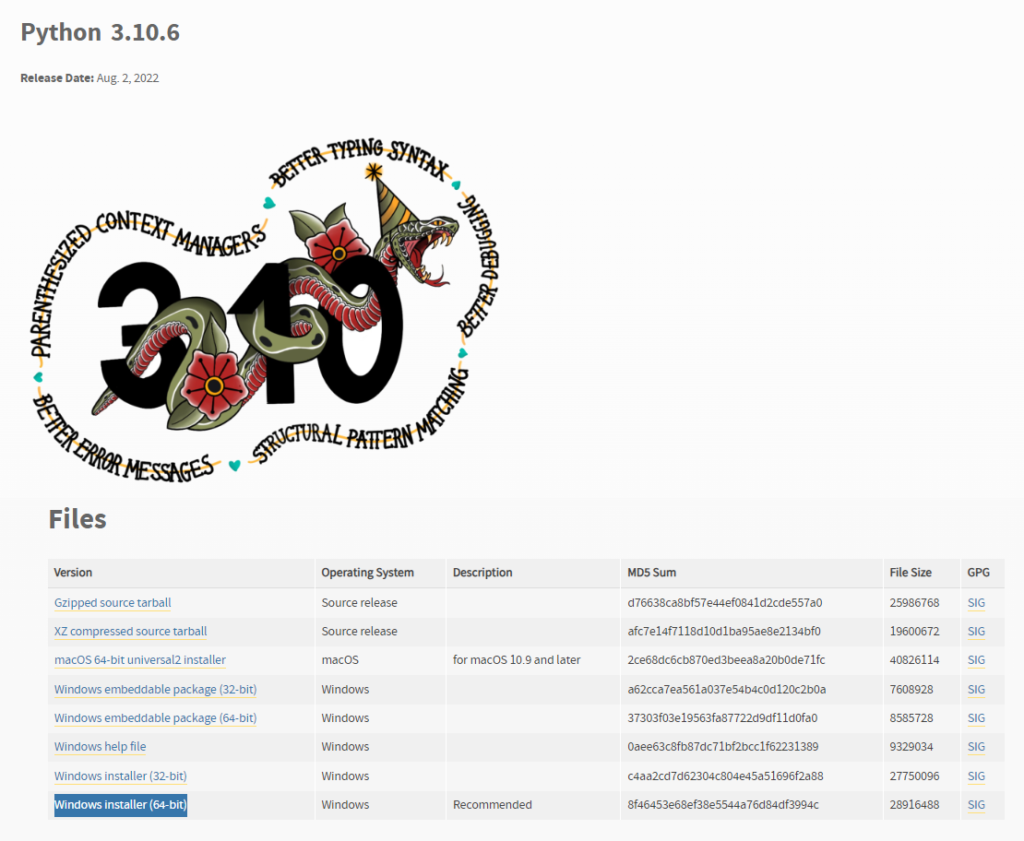Click the Description column header
Image resolution: width=1024 pixels, height=841 pixels.
coord(483,573)
